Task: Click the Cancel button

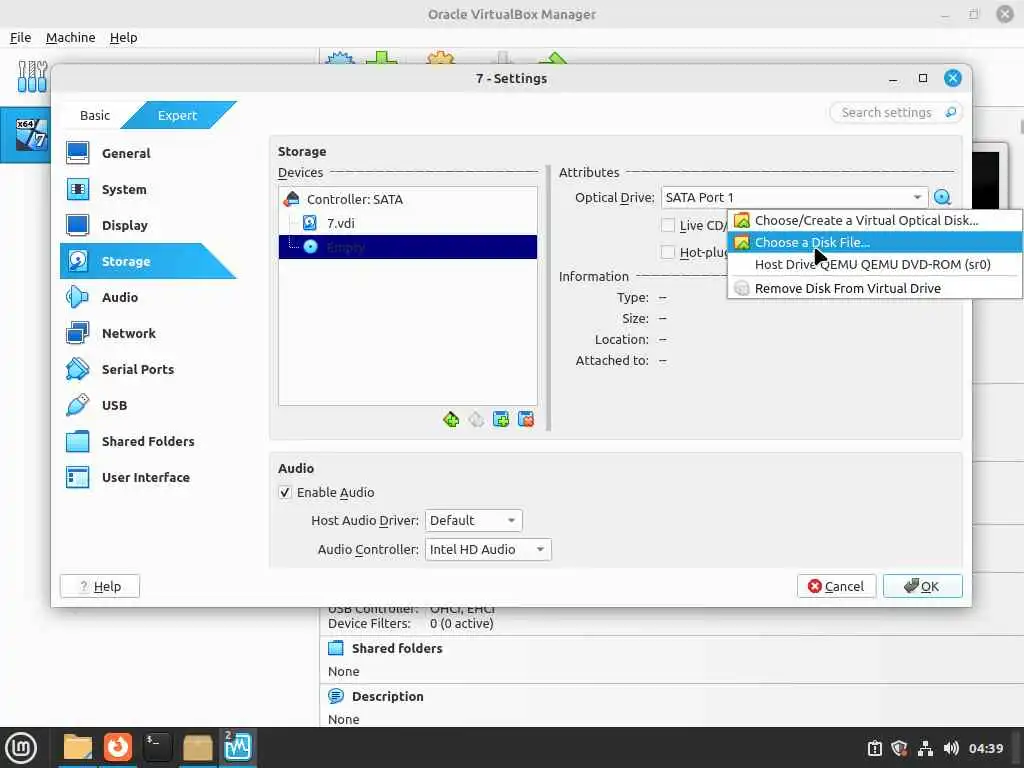Action: (837, 586)
